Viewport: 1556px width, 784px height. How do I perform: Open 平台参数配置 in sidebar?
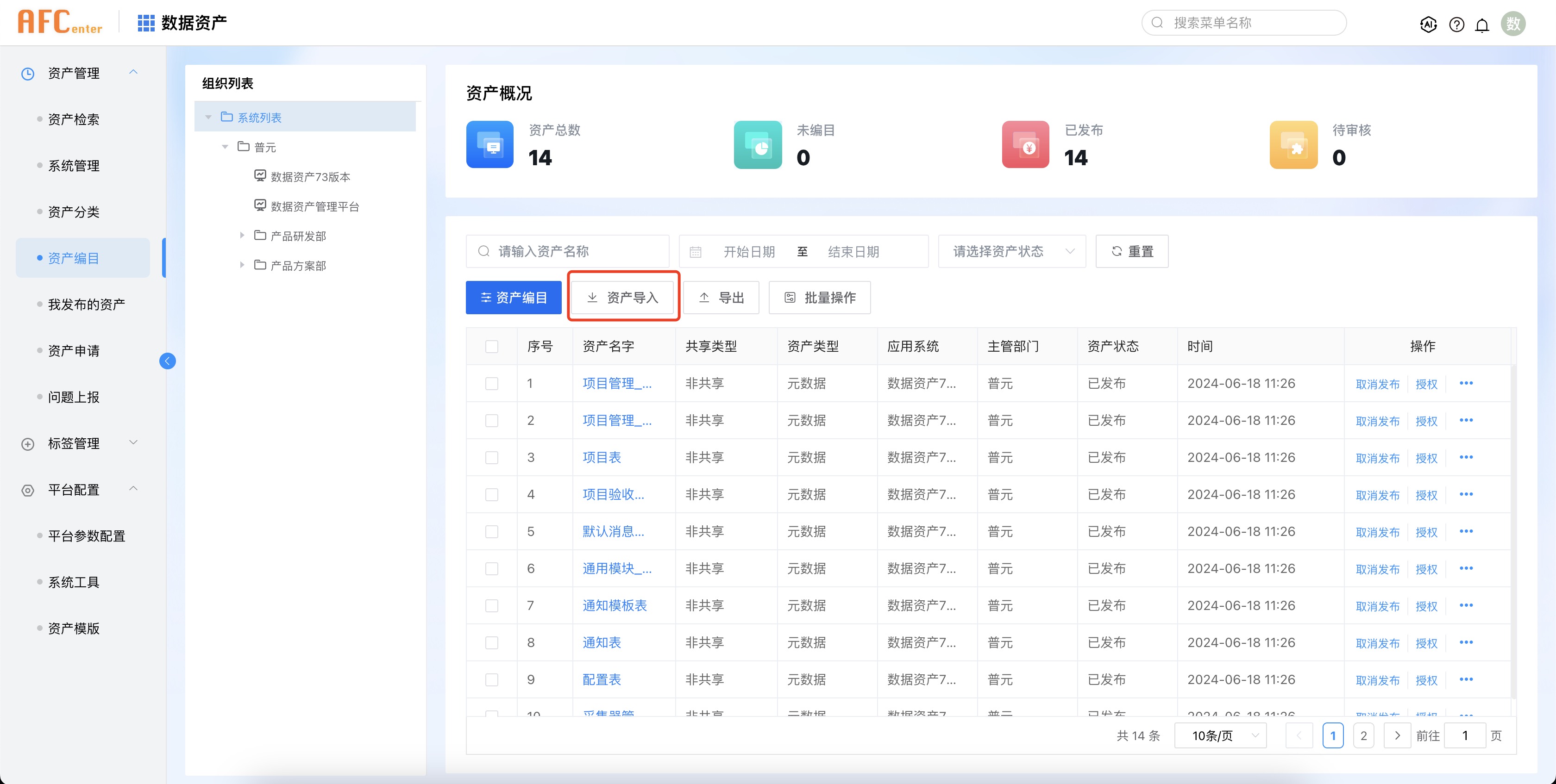pyautogui.click(x=87, y=536)
